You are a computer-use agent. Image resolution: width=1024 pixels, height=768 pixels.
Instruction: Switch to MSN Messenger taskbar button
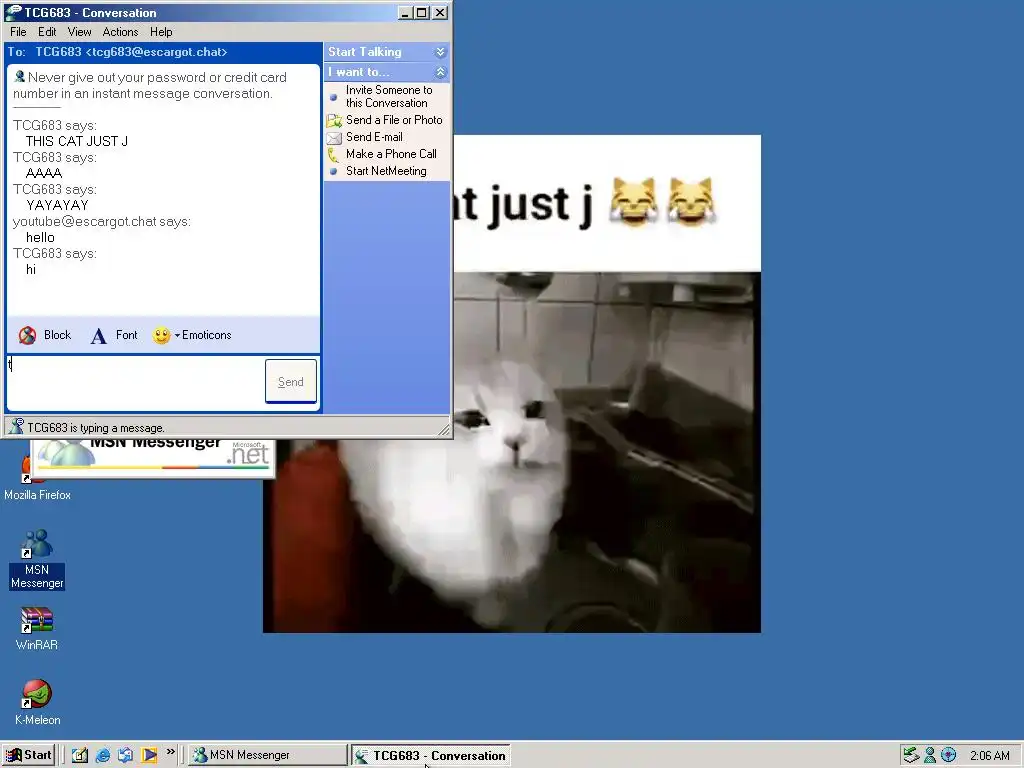pos(268,755)
